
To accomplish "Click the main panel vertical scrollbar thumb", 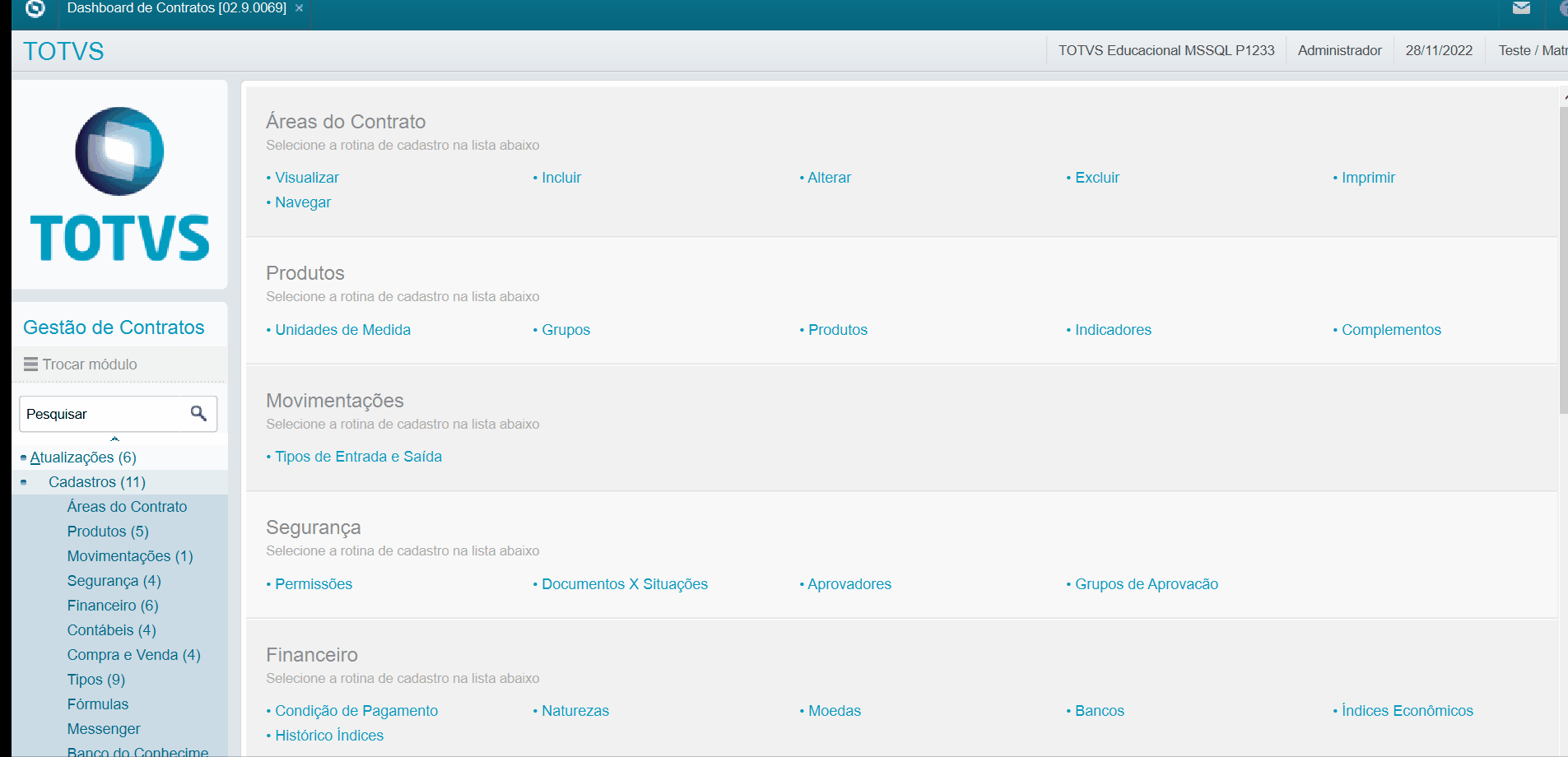I will 1564,260.
